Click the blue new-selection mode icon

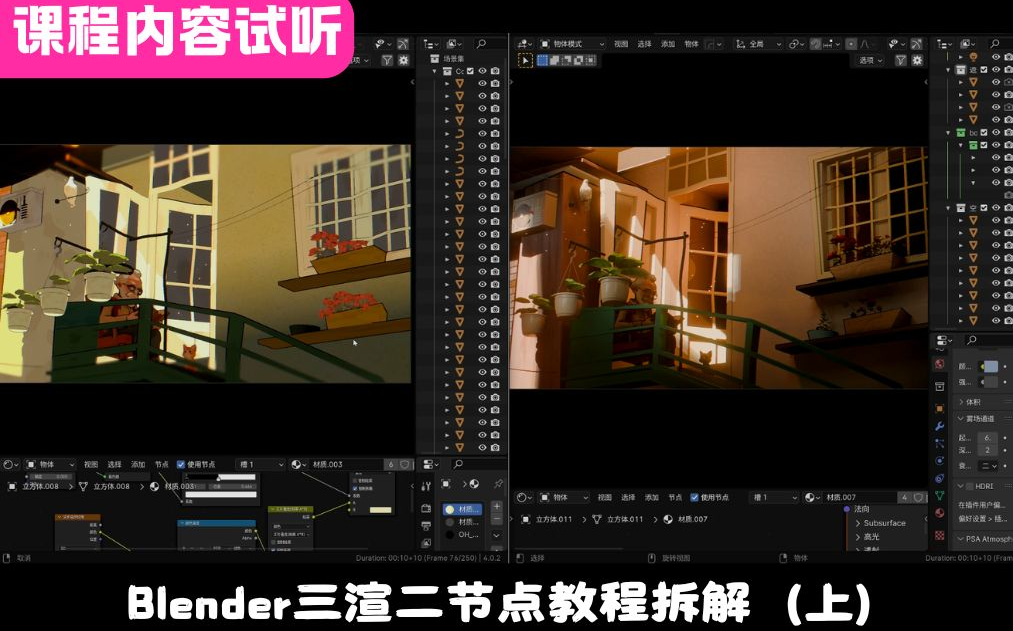(543, 60)
